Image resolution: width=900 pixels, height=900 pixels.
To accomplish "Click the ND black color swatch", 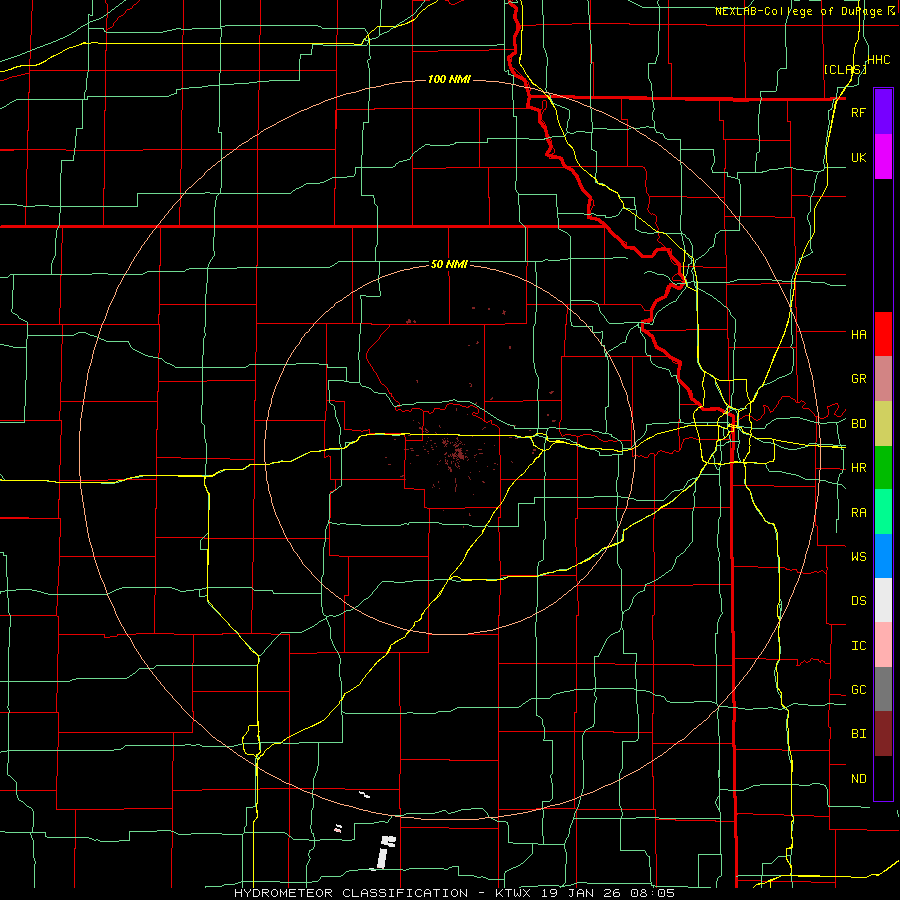I will pos(883,778).
